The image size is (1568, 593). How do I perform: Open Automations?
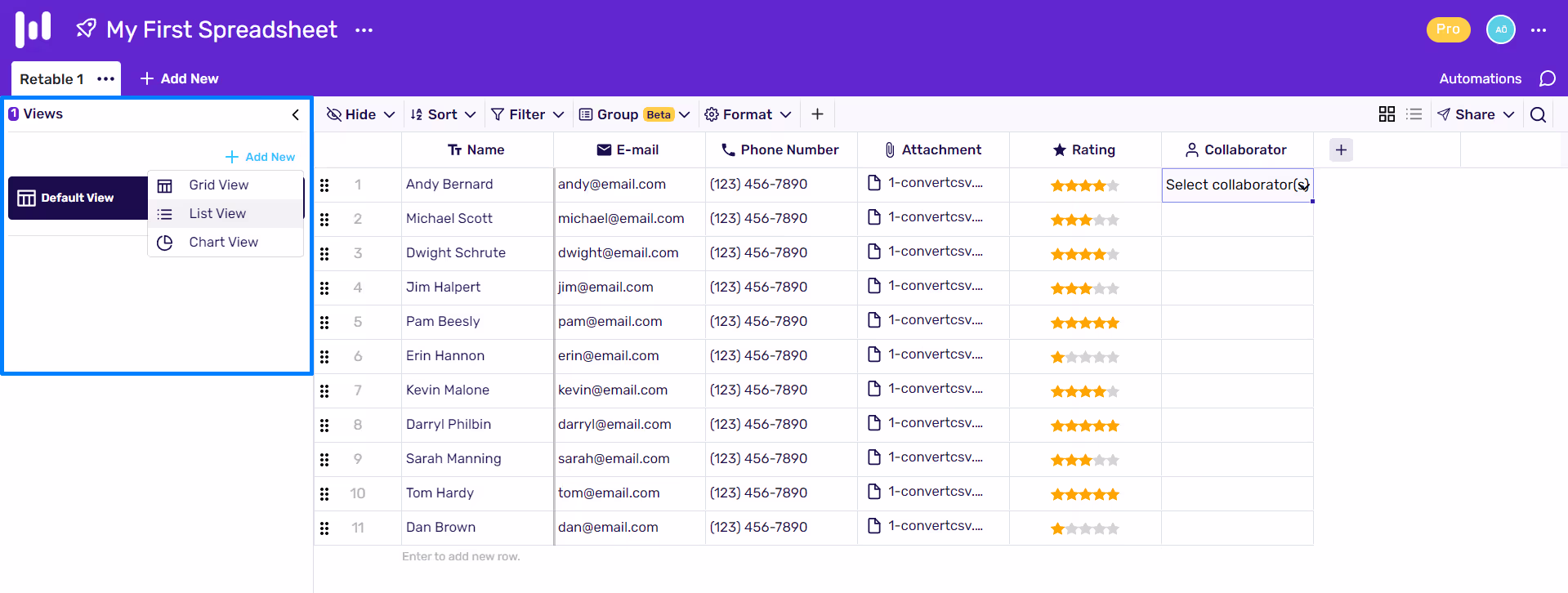coord(1480,78)
